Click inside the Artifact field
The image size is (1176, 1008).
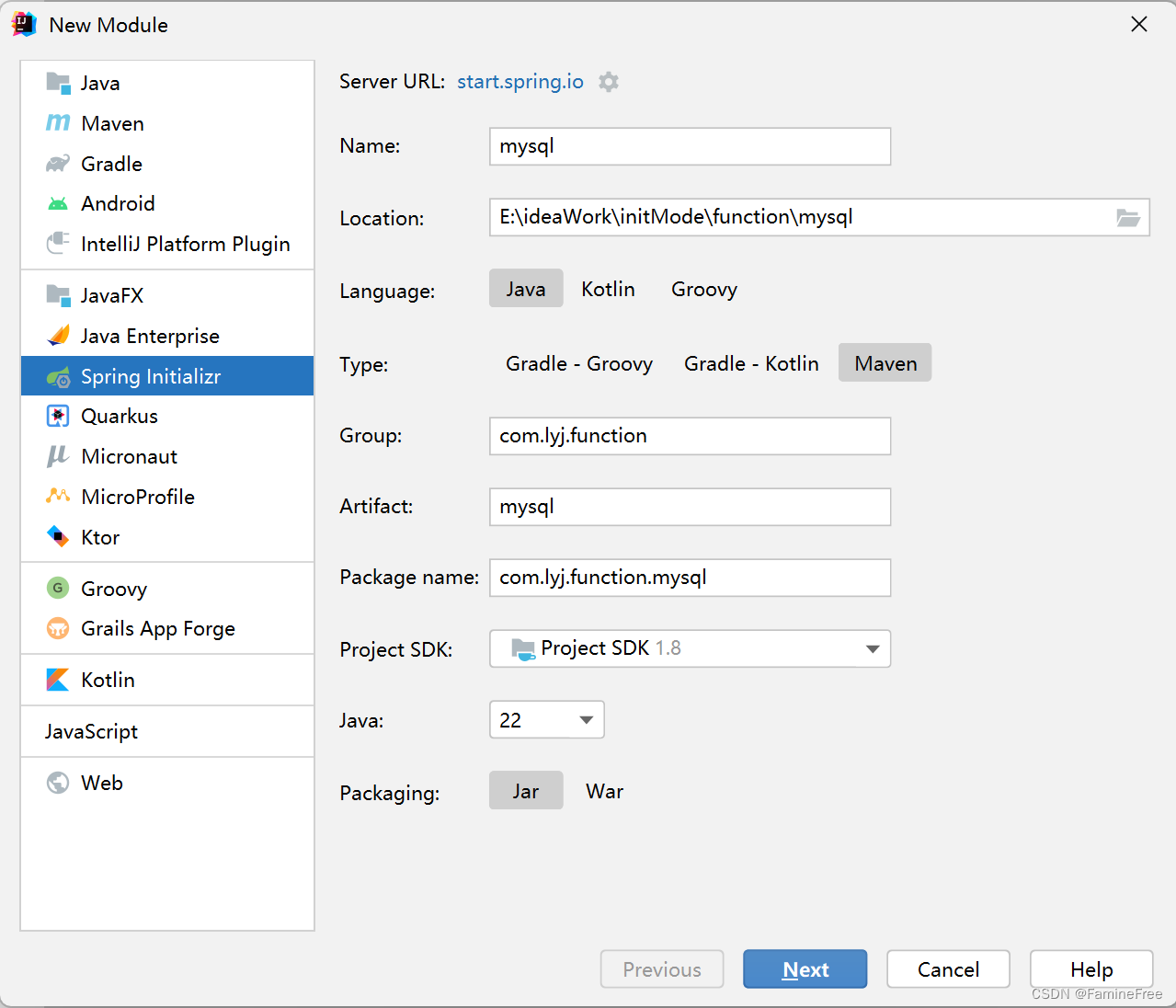pyautogui.click(x=689, y=507)
